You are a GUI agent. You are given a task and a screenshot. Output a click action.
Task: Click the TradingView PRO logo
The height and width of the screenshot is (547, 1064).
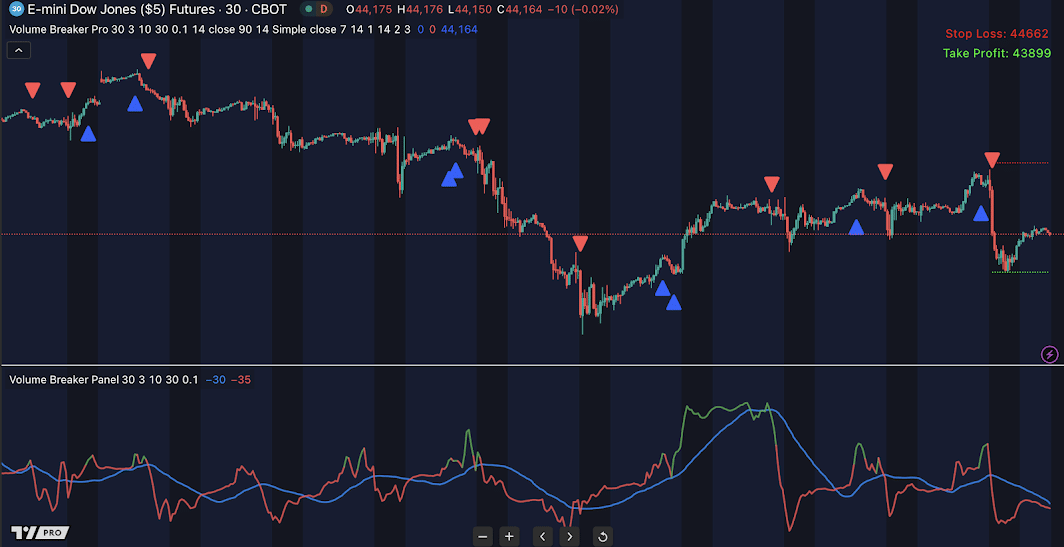point(39,532)
